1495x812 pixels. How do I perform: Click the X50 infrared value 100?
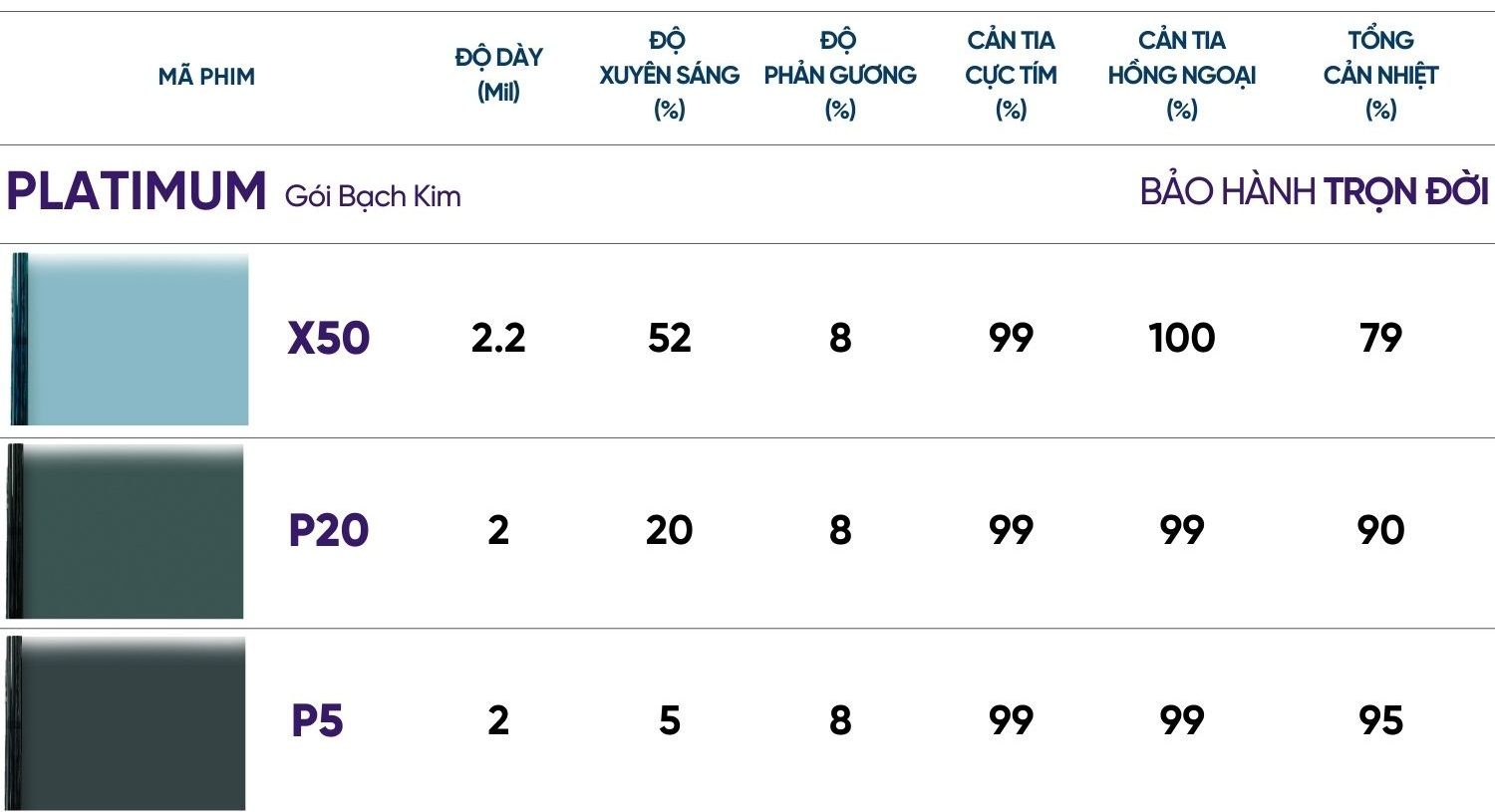coord(1182,339)
